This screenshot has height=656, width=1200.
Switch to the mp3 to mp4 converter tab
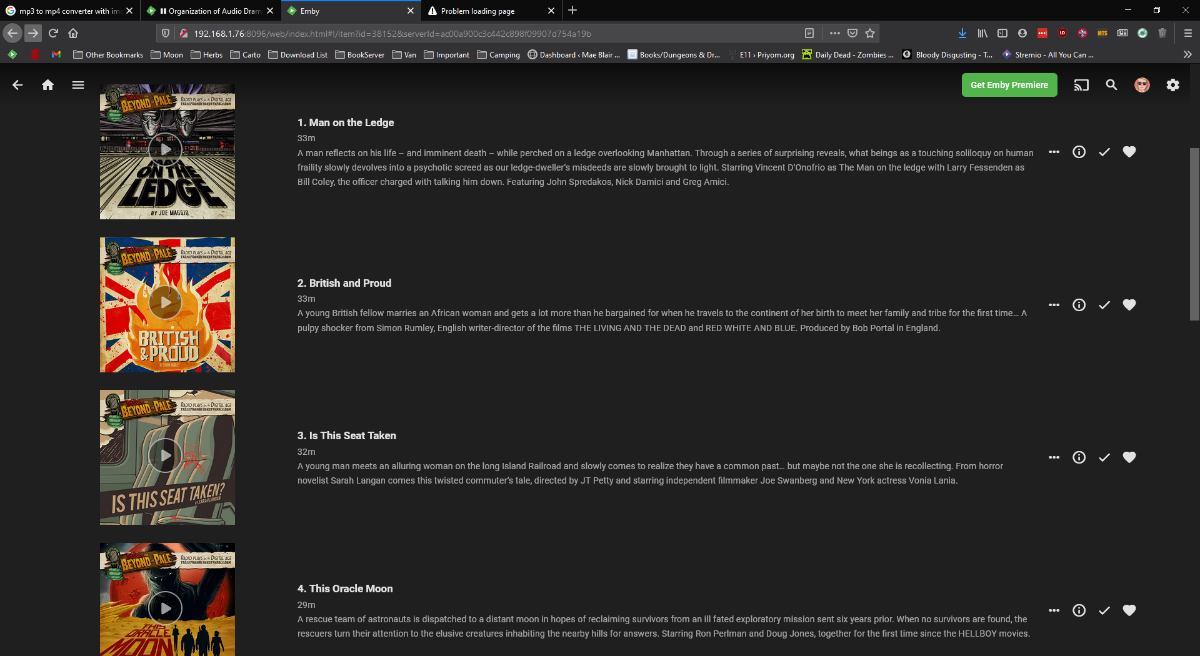point(69,10)
